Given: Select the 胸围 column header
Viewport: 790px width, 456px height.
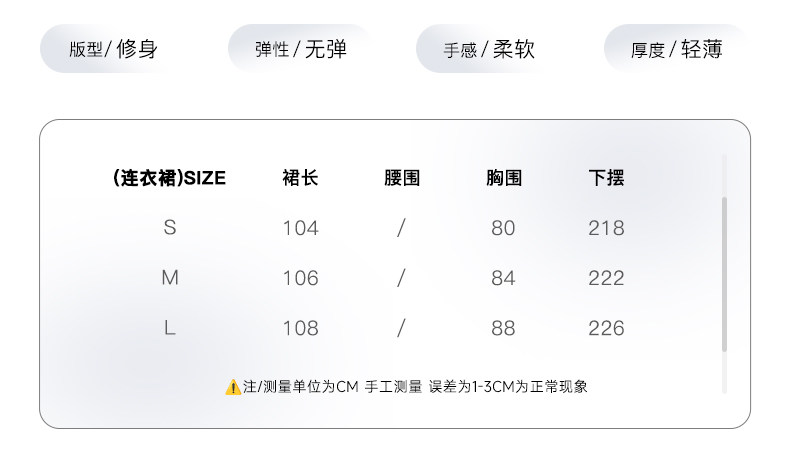Looking at the screenshot, I should (x=504, y=179).
